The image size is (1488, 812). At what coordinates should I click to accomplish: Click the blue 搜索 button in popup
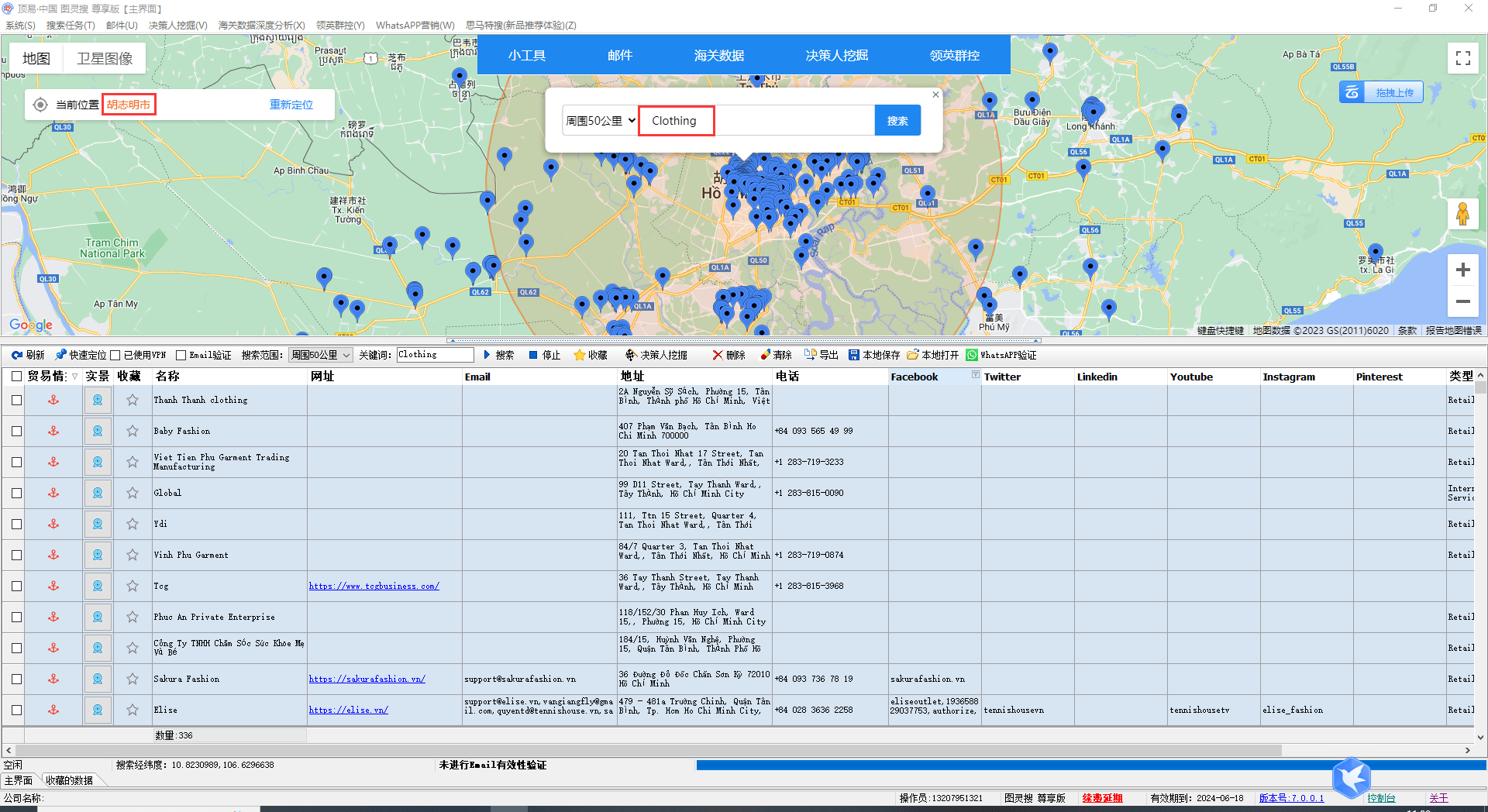(897, 120)
